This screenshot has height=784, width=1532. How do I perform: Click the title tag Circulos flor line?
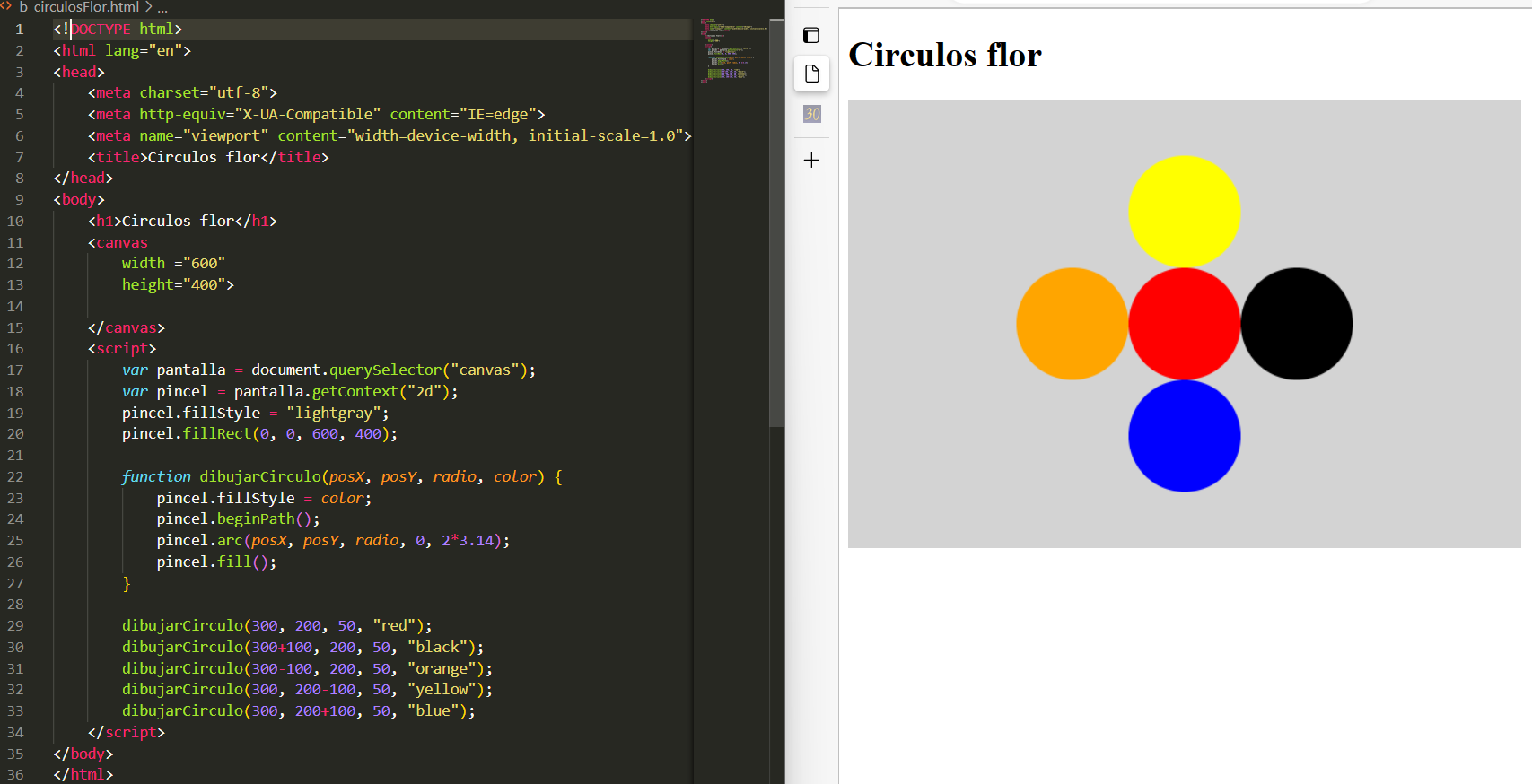pyautogui.click(x=208, y=158)
